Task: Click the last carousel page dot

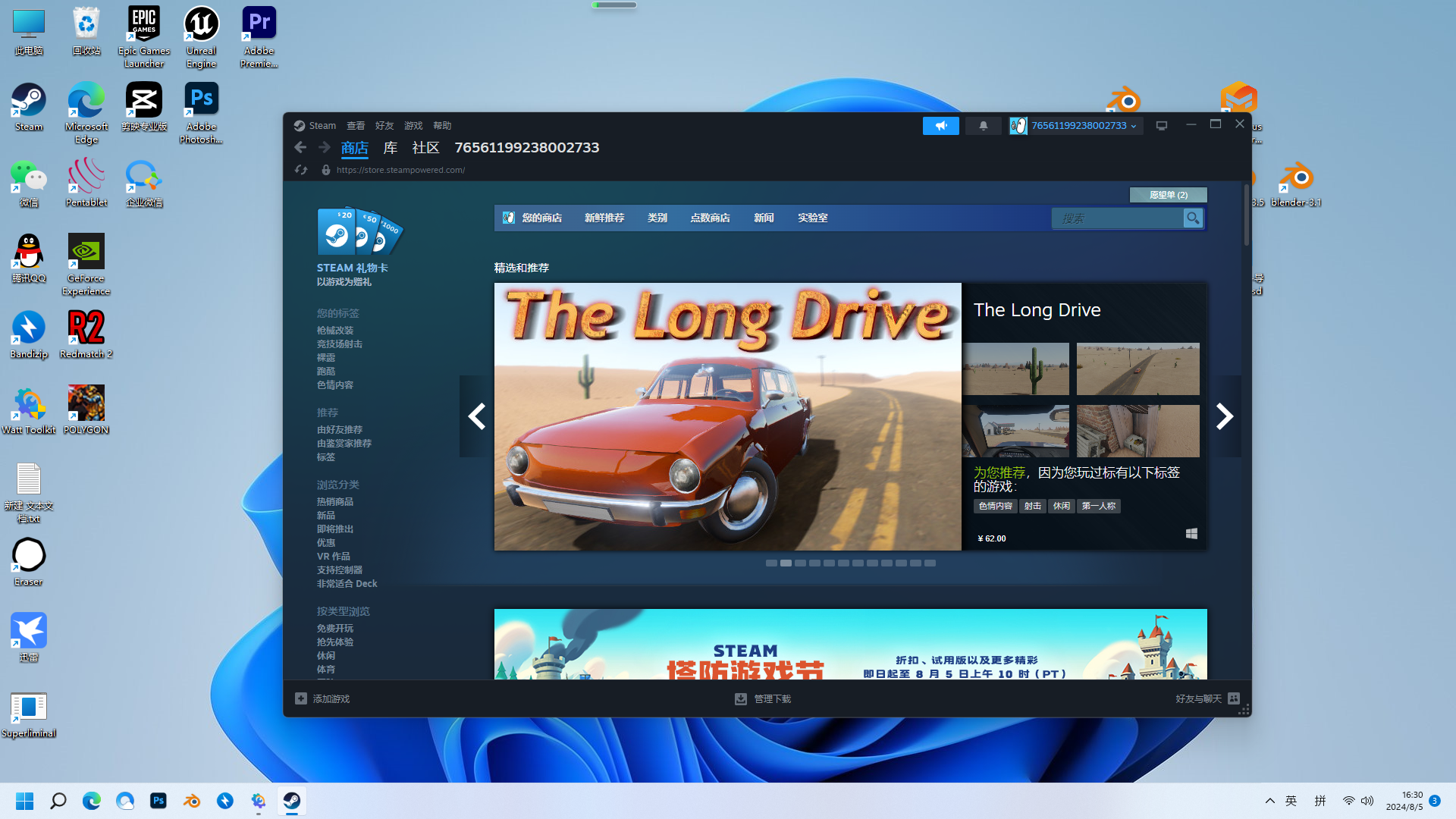Action: tap(930, 563)
